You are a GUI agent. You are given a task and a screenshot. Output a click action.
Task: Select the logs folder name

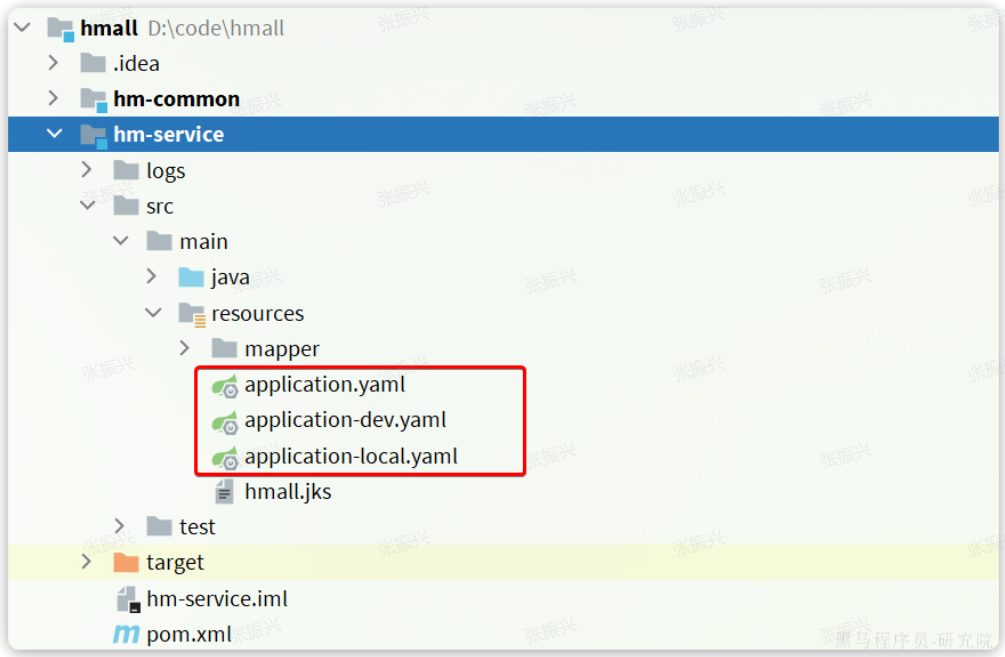tap(165, 171)
